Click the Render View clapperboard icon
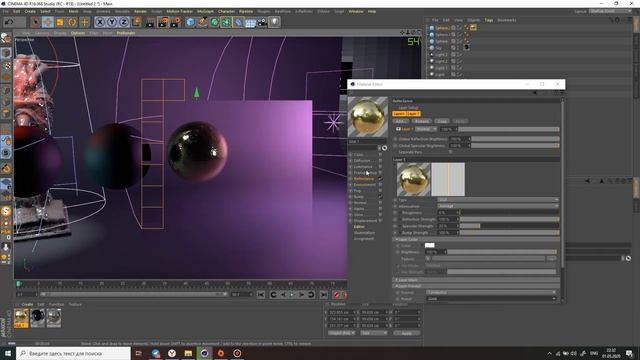The image size is (640, 360). click(150, 22)
